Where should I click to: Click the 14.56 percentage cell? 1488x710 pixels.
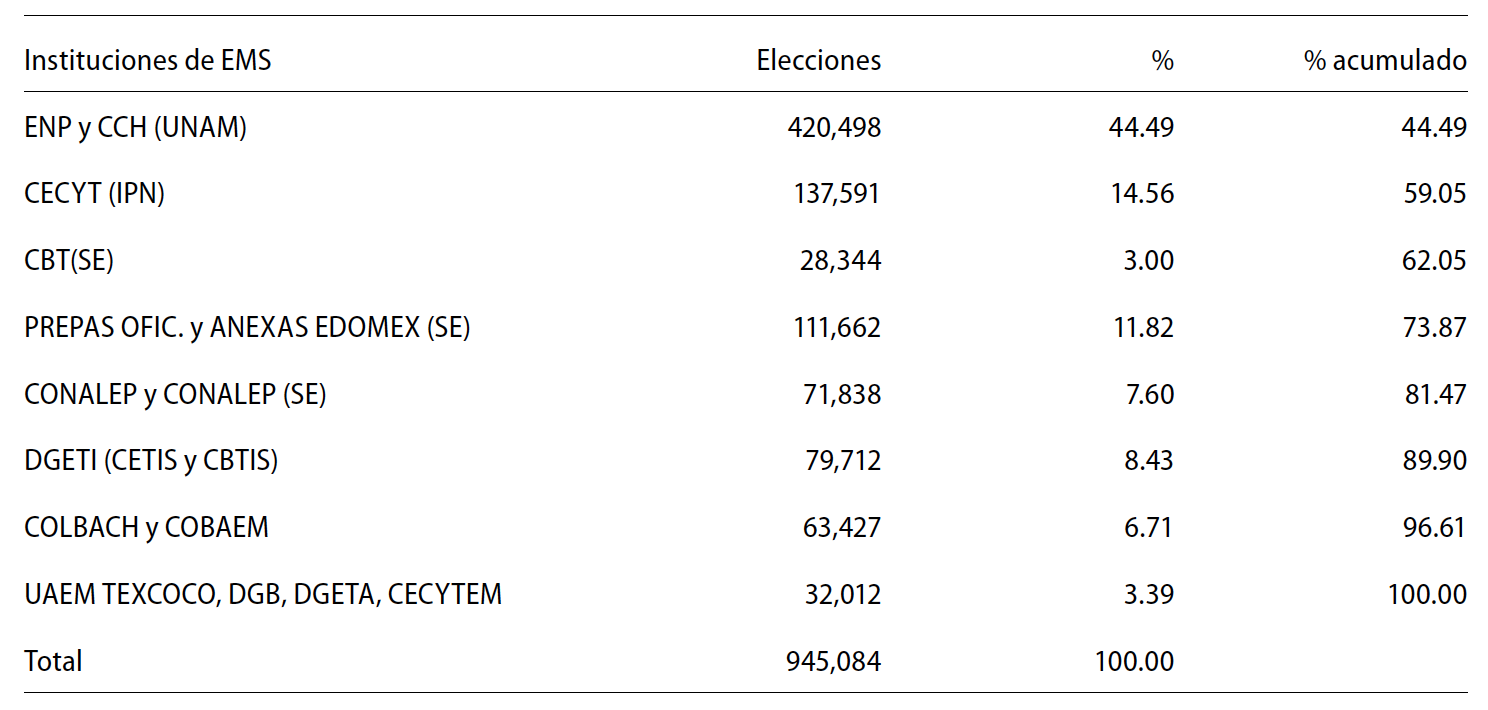pyautogui.click(x=1141, y=194)
